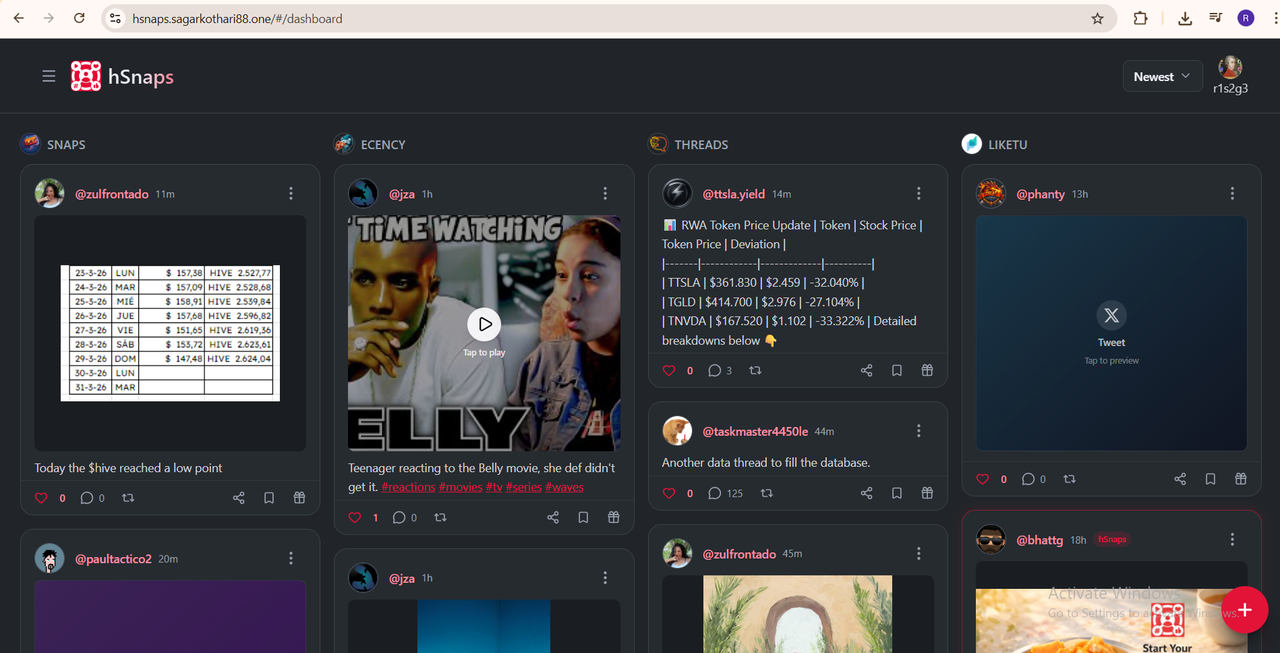
Task: Reblog the @phanty post
Action: point(1069,479)
